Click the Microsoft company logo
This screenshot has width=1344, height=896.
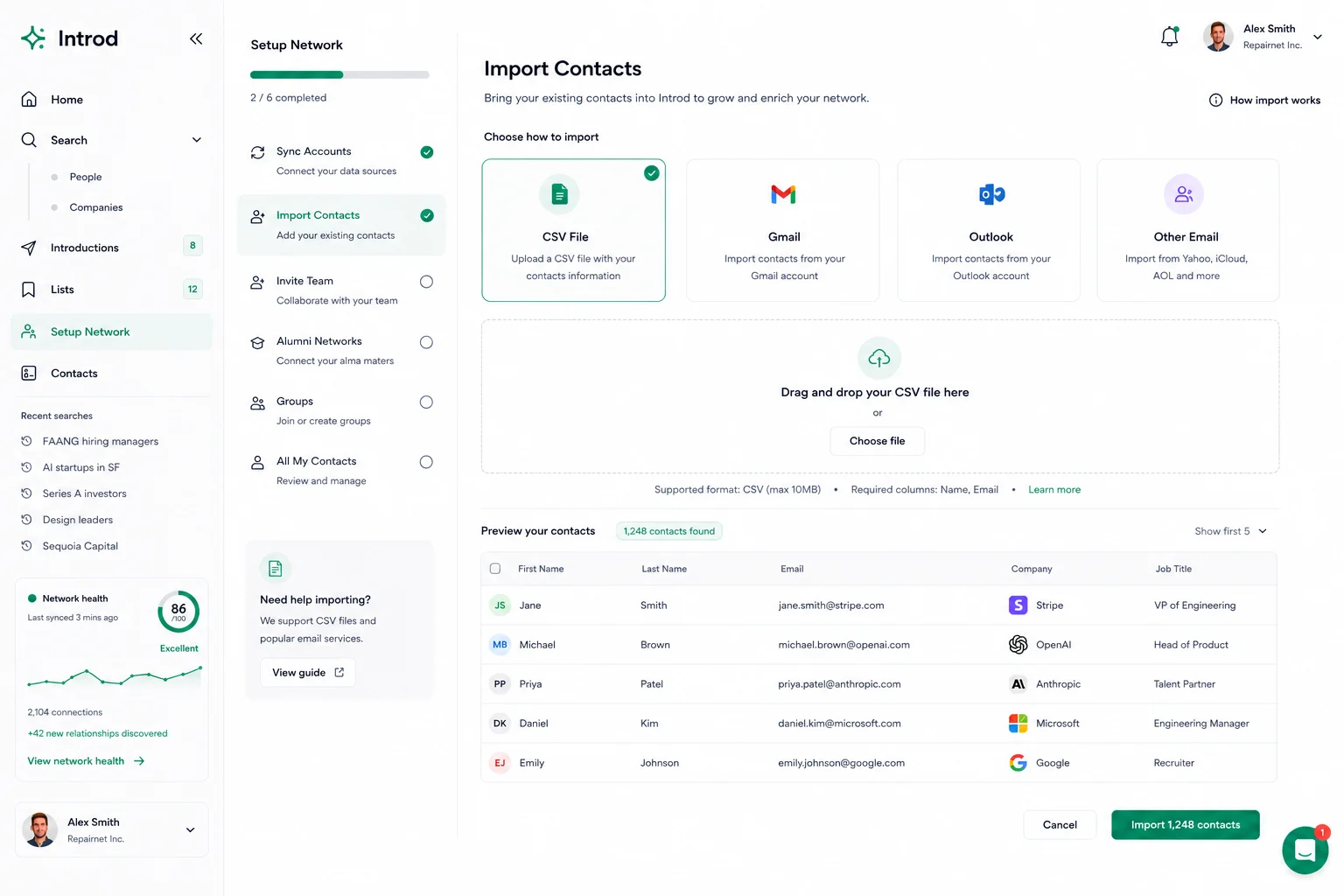pyautogui.click(x=1018, y=724)
